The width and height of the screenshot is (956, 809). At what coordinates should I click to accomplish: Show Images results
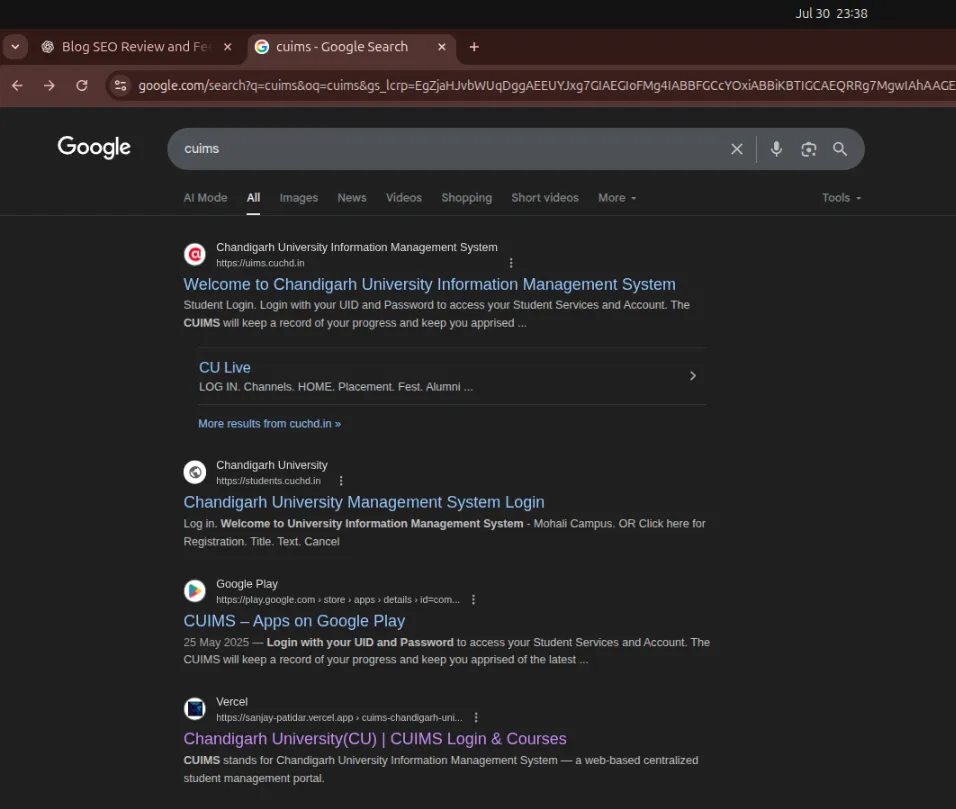click(299, 198)
